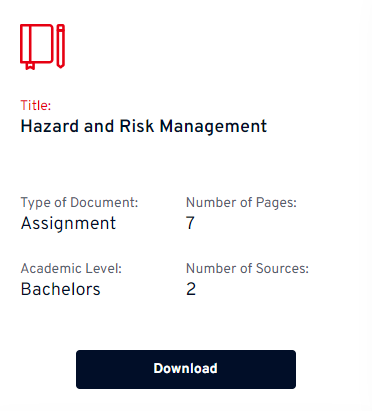The image size is (372, 411).
Task: Click the 'Assignment' document type value
Action: click(x=68, y=223)
